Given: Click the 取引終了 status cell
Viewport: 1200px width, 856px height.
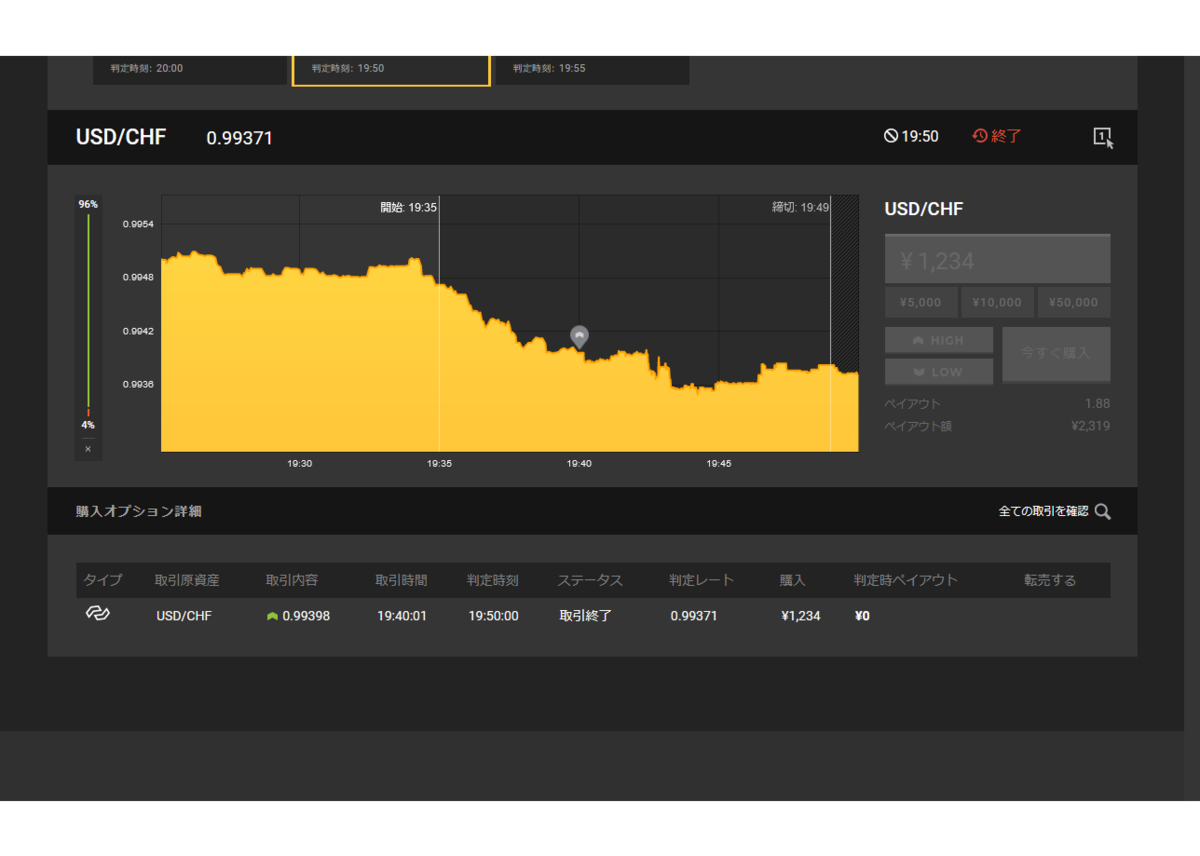Looking at the screenshot, I should point(585,616).
